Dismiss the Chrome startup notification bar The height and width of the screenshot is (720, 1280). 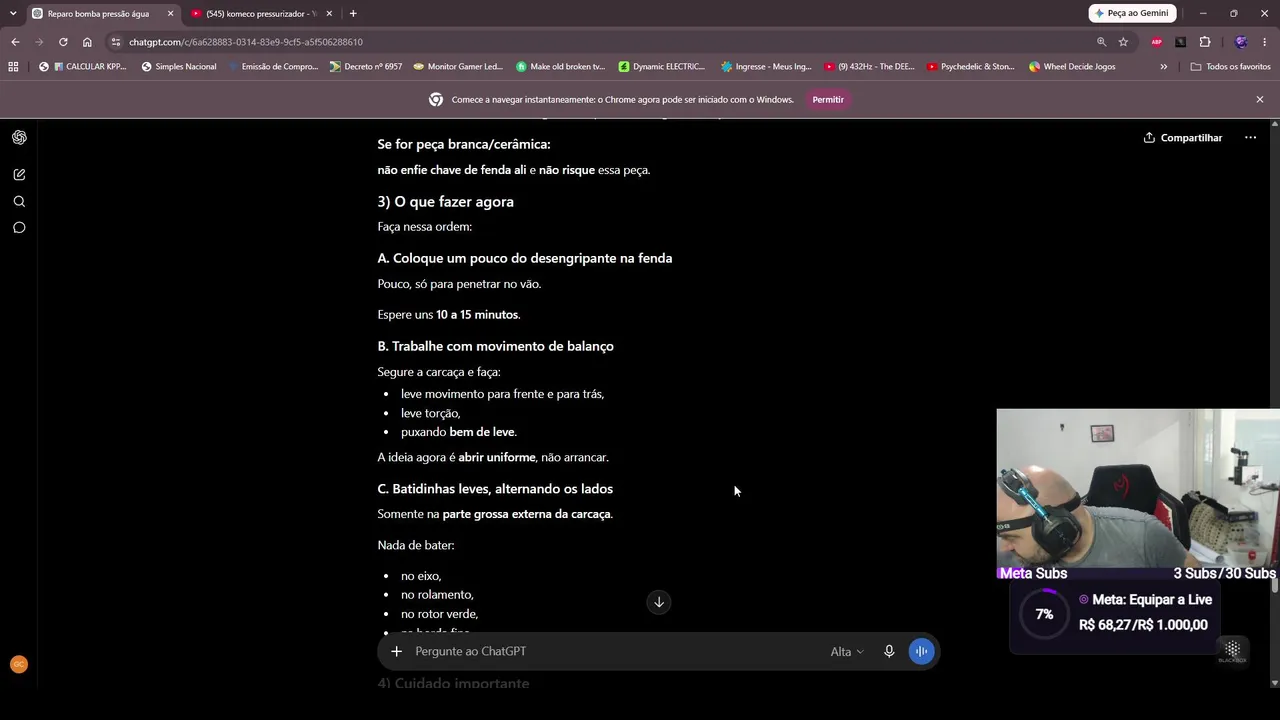1260,100
